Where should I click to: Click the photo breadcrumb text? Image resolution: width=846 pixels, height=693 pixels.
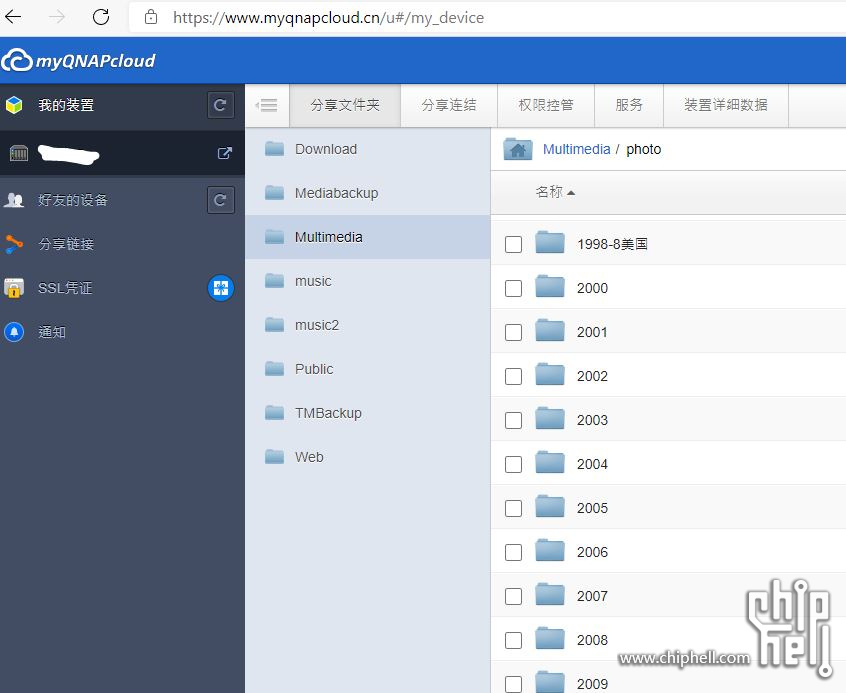coord(643,149)
